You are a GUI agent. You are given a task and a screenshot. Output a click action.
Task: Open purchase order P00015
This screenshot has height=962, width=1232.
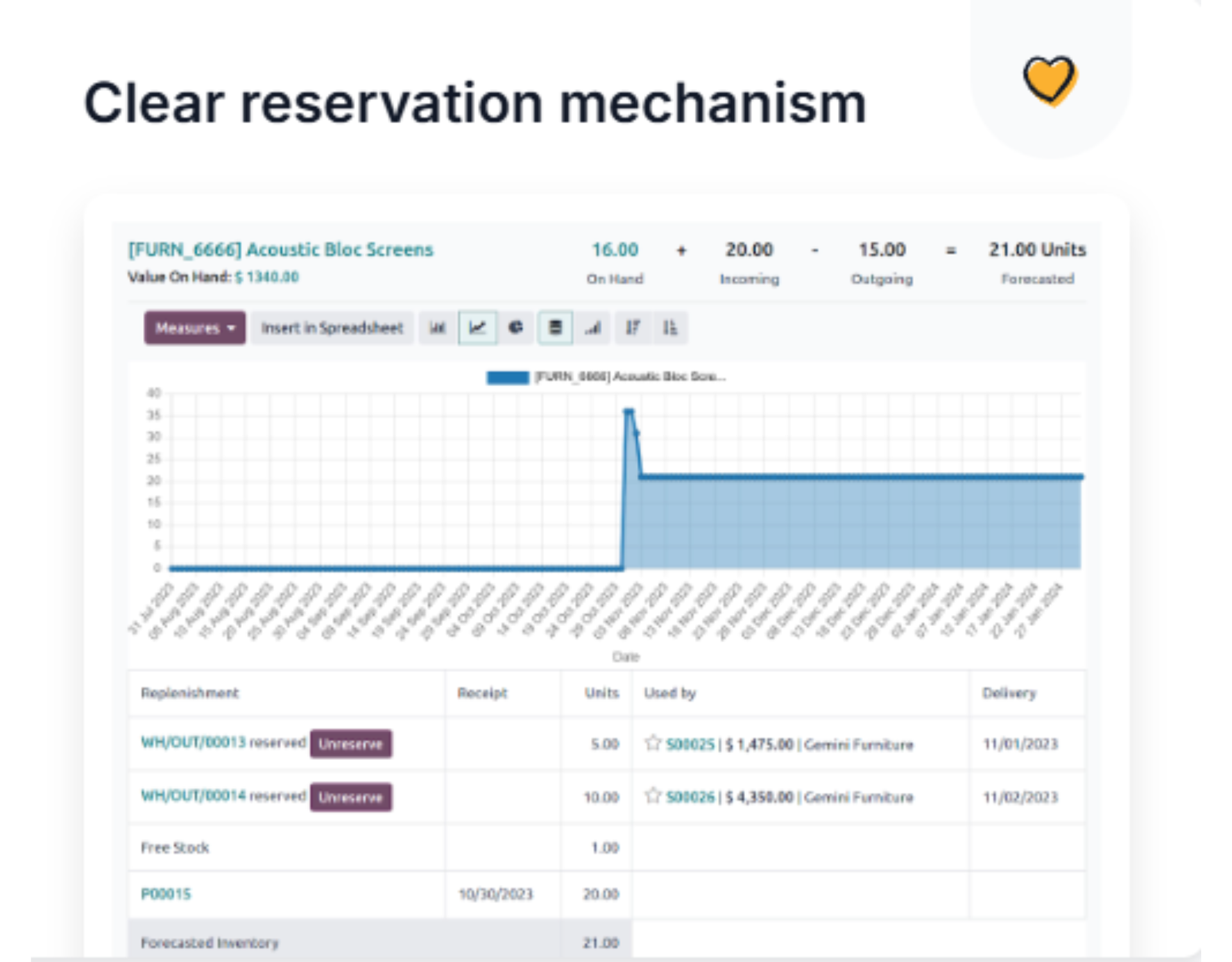click(x=166, y=893)
